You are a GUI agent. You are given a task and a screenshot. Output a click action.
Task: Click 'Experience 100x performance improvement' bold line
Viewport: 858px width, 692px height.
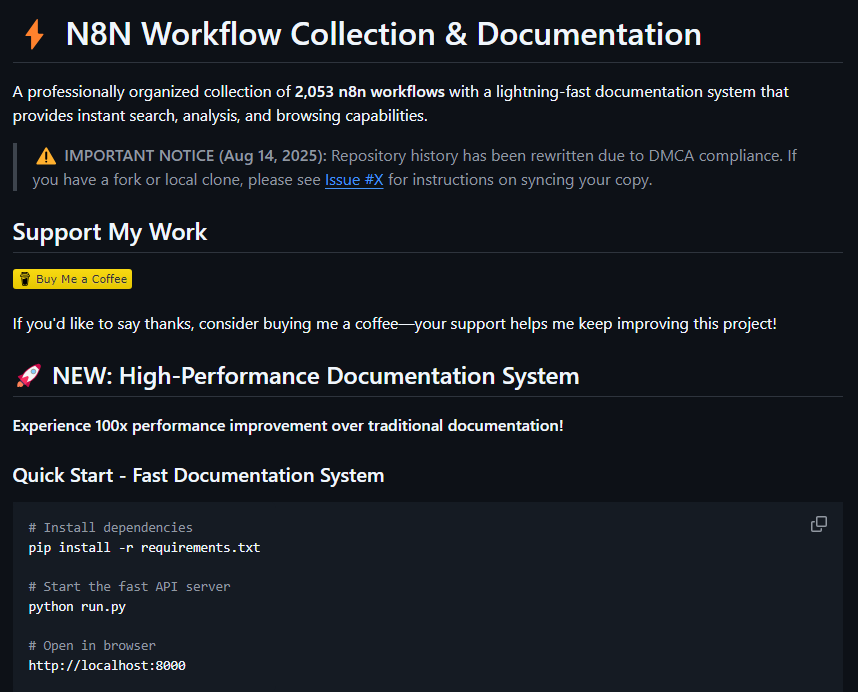[288, 426]
